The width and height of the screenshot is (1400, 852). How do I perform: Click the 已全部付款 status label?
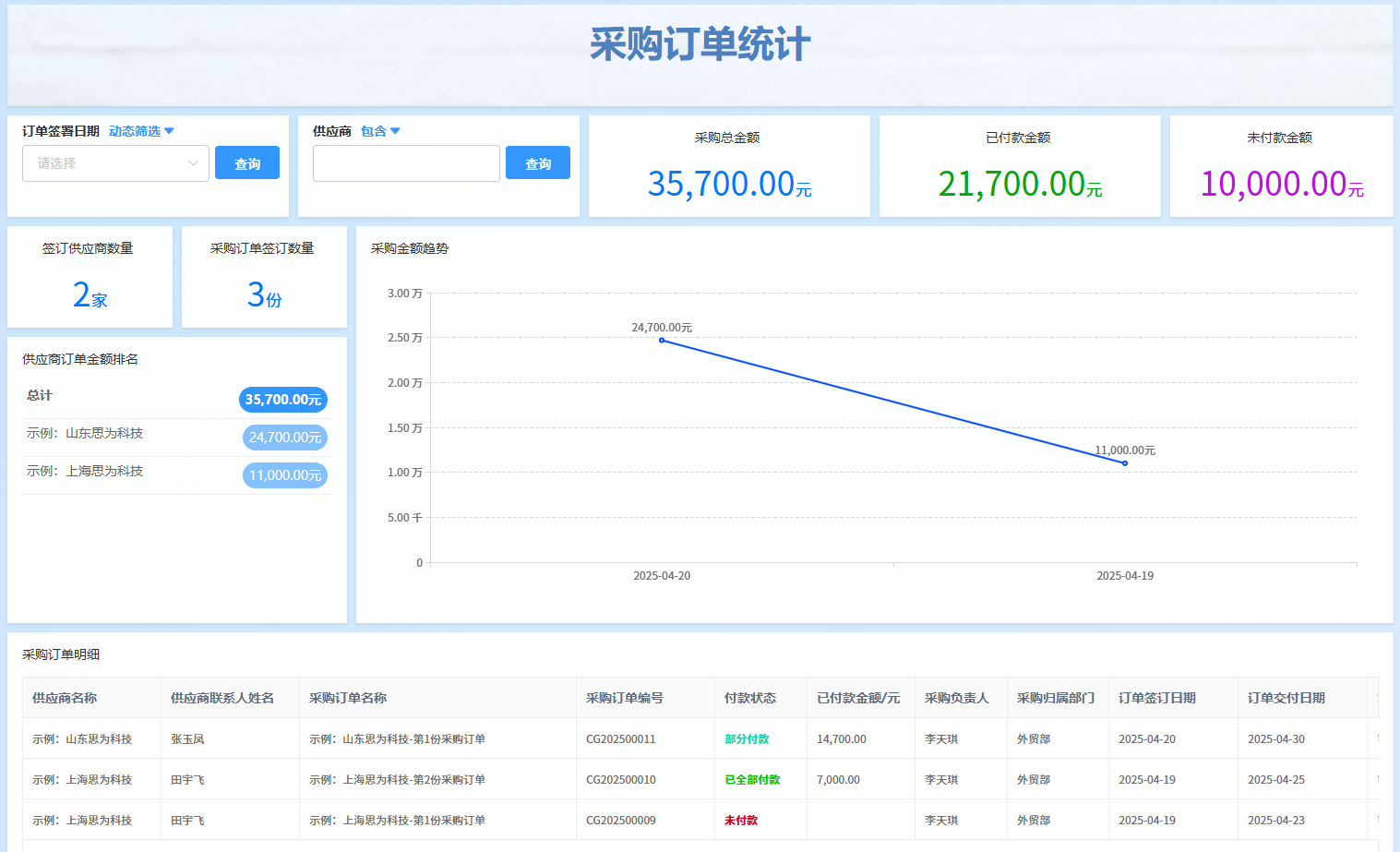(752, 780)
